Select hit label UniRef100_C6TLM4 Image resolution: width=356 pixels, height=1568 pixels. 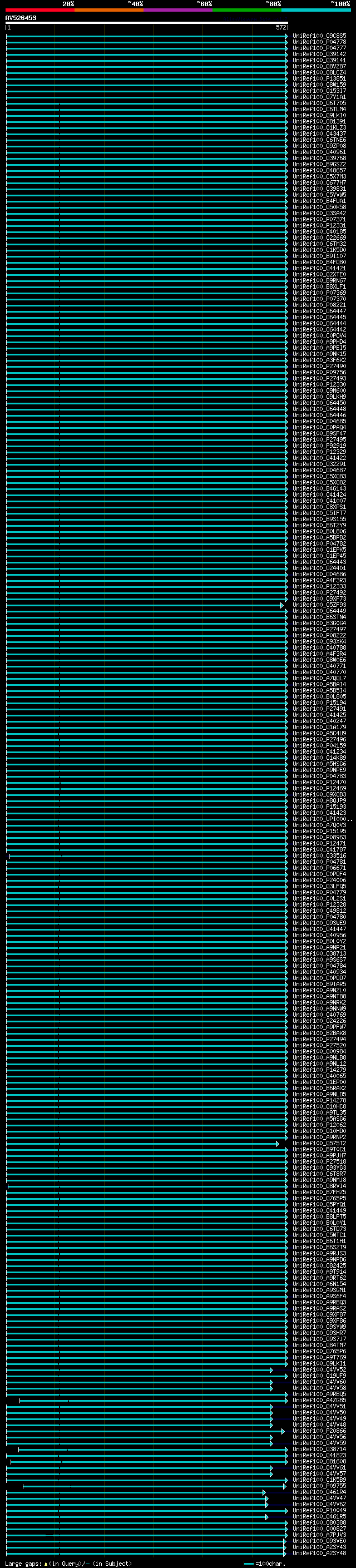click(x=319, y=109)
